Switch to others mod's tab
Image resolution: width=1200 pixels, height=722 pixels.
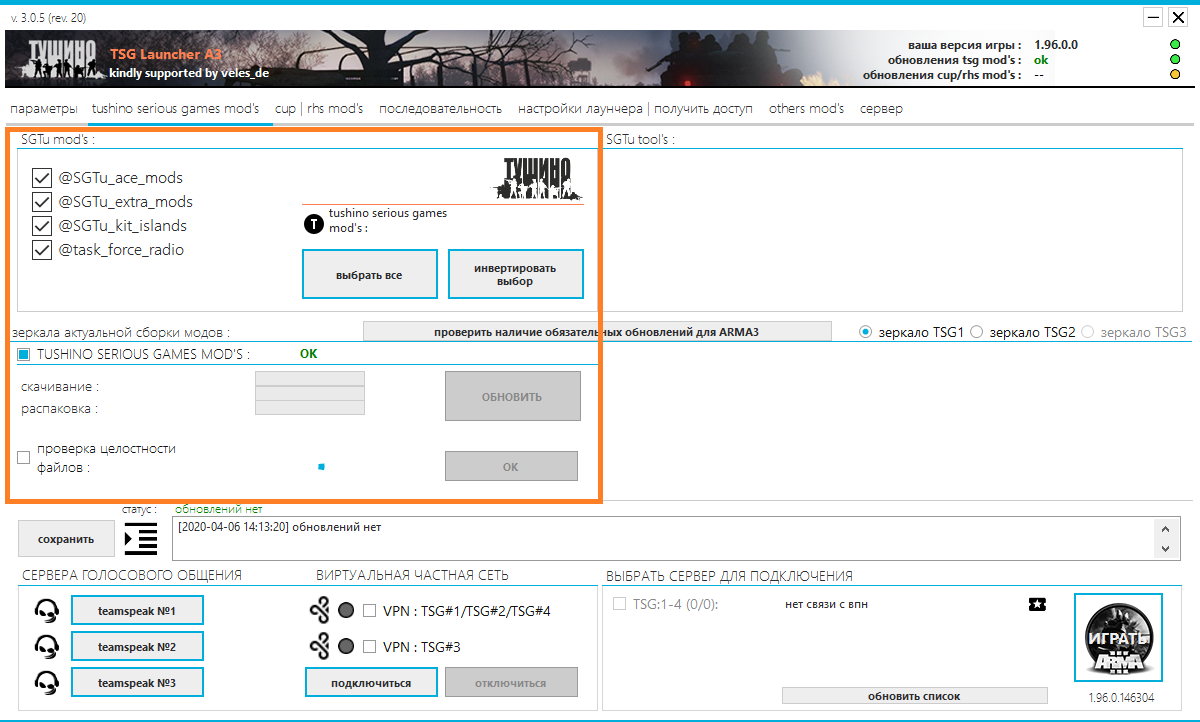point(806,109)
